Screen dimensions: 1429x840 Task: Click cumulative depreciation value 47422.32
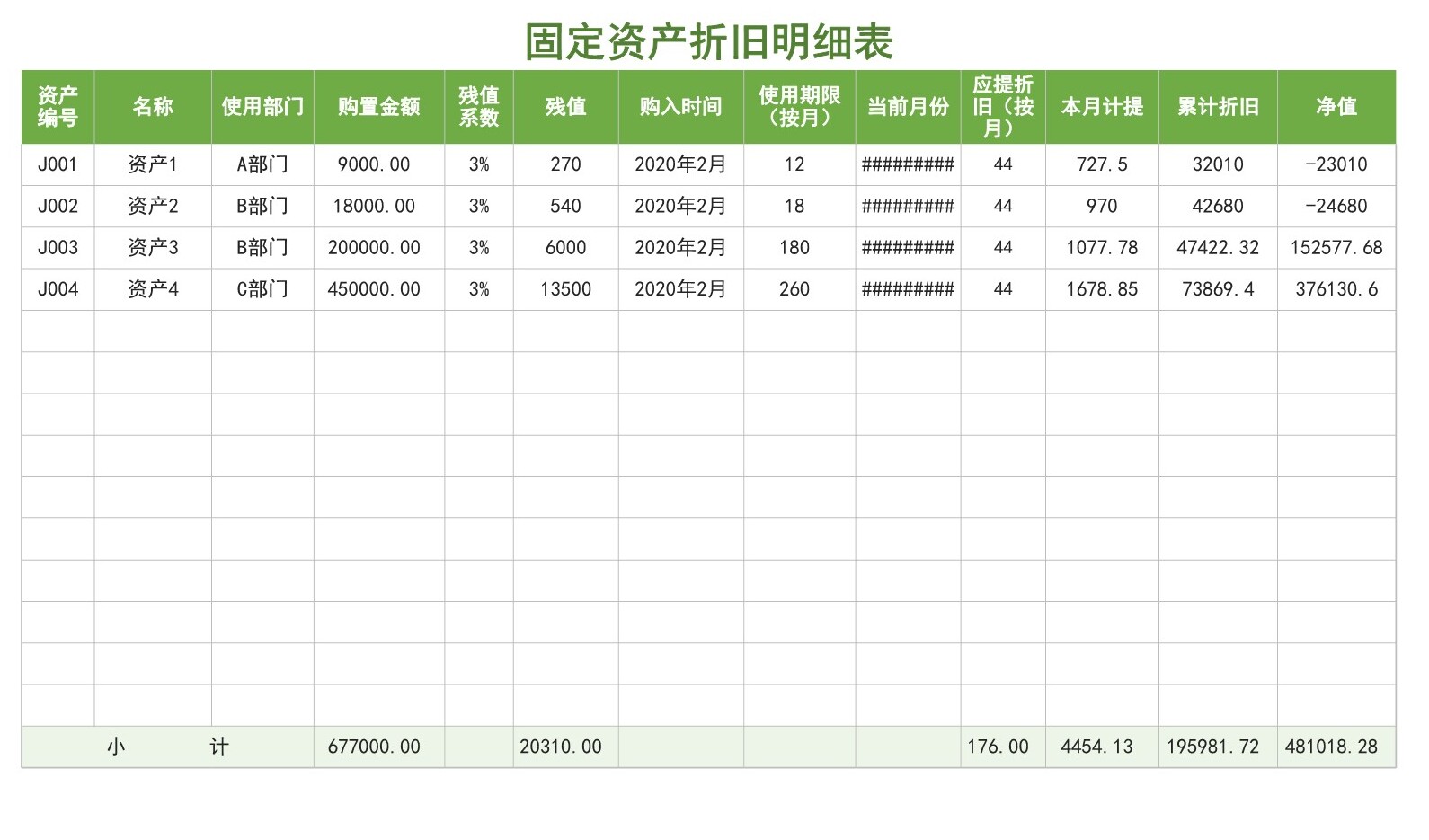(x=1217, y=247)
